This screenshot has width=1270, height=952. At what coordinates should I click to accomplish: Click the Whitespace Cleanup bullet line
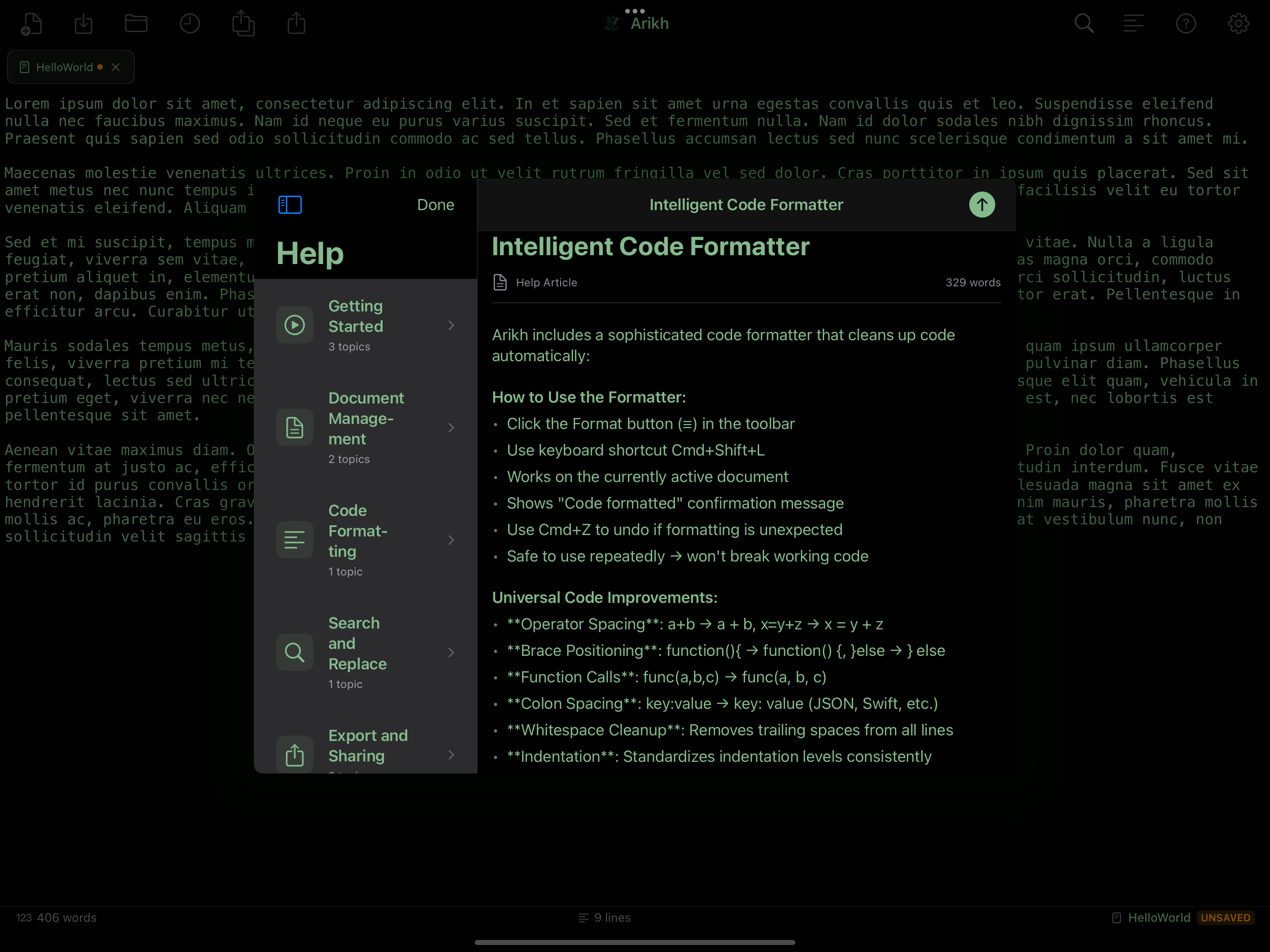730,730
